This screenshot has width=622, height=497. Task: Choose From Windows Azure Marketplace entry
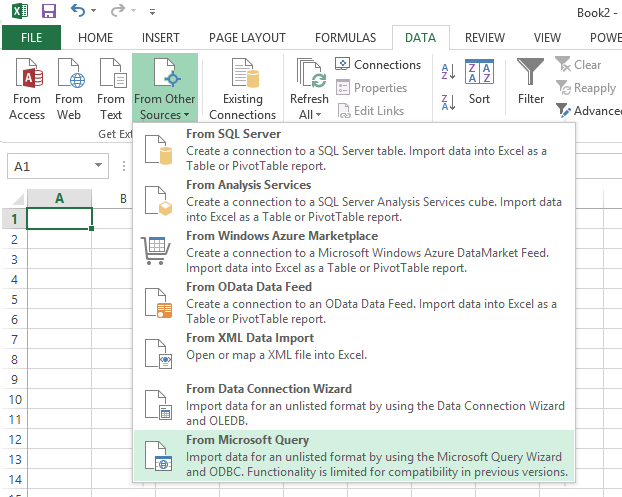pyautogui.click(x=354, y=252)
